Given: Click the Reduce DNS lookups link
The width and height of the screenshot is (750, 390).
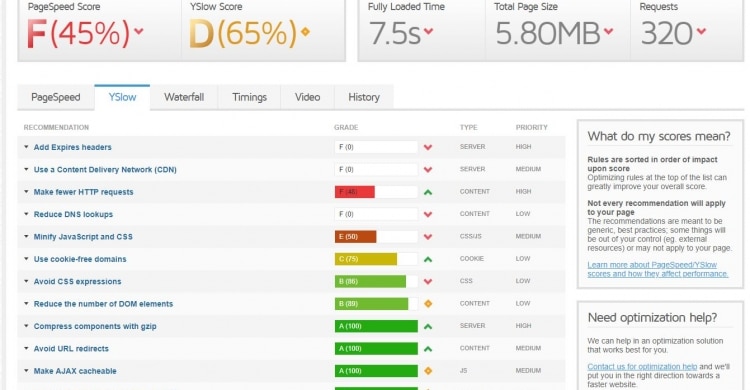Looking at the screenshot, I should coord(73,214).
